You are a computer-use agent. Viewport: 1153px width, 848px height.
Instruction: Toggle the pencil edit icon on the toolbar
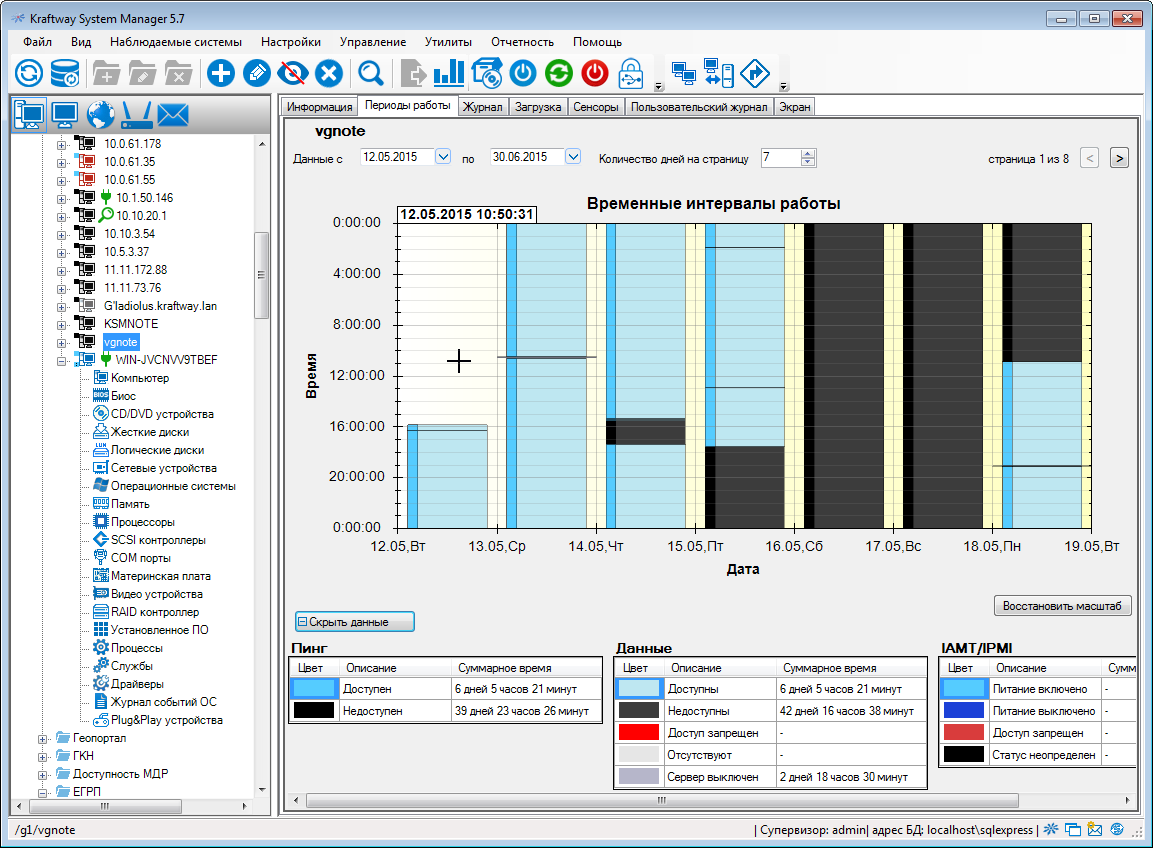tap(257, 72)
